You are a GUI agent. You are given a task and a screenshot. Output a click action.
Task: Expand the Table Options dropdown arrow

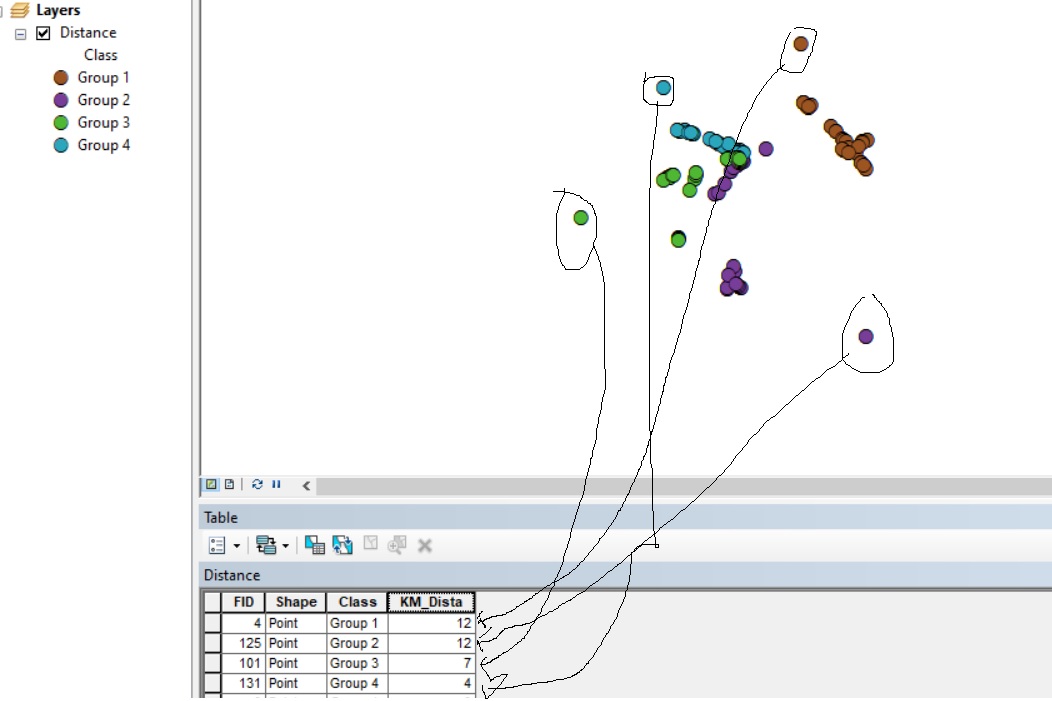[x=237, y=546]
